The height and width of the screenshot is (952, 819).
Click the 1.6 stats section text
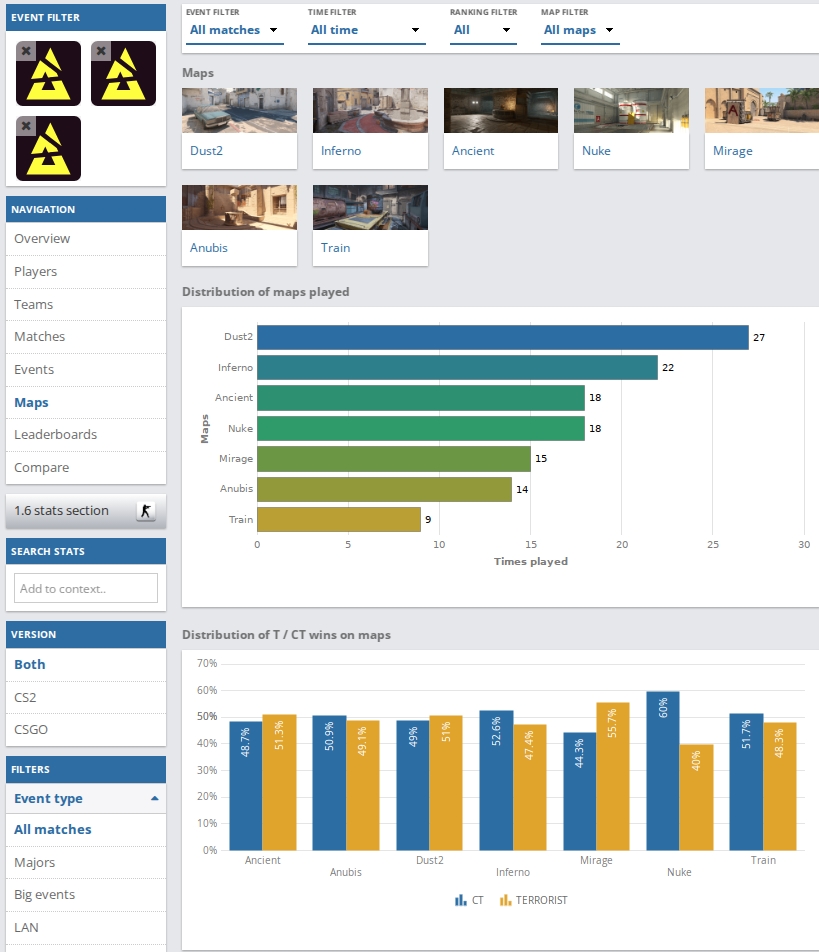coord(61,511)
